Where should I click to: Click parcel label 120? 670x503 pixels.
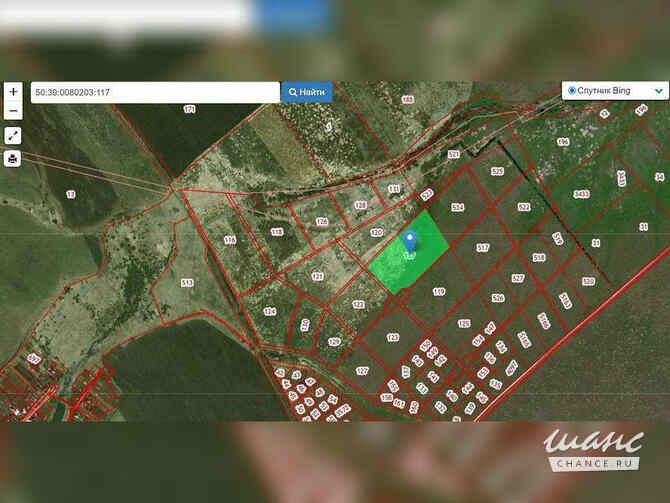(x=376, y=232)
